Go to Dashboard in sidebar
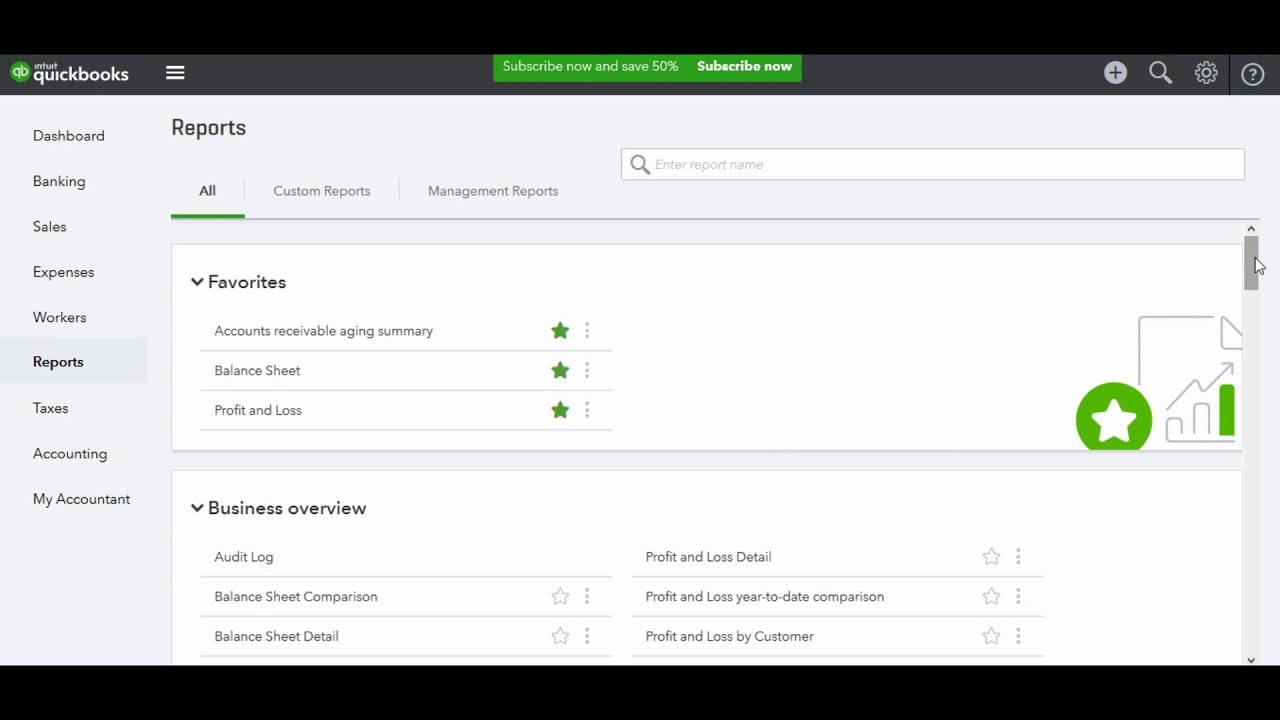 [69, 136]
